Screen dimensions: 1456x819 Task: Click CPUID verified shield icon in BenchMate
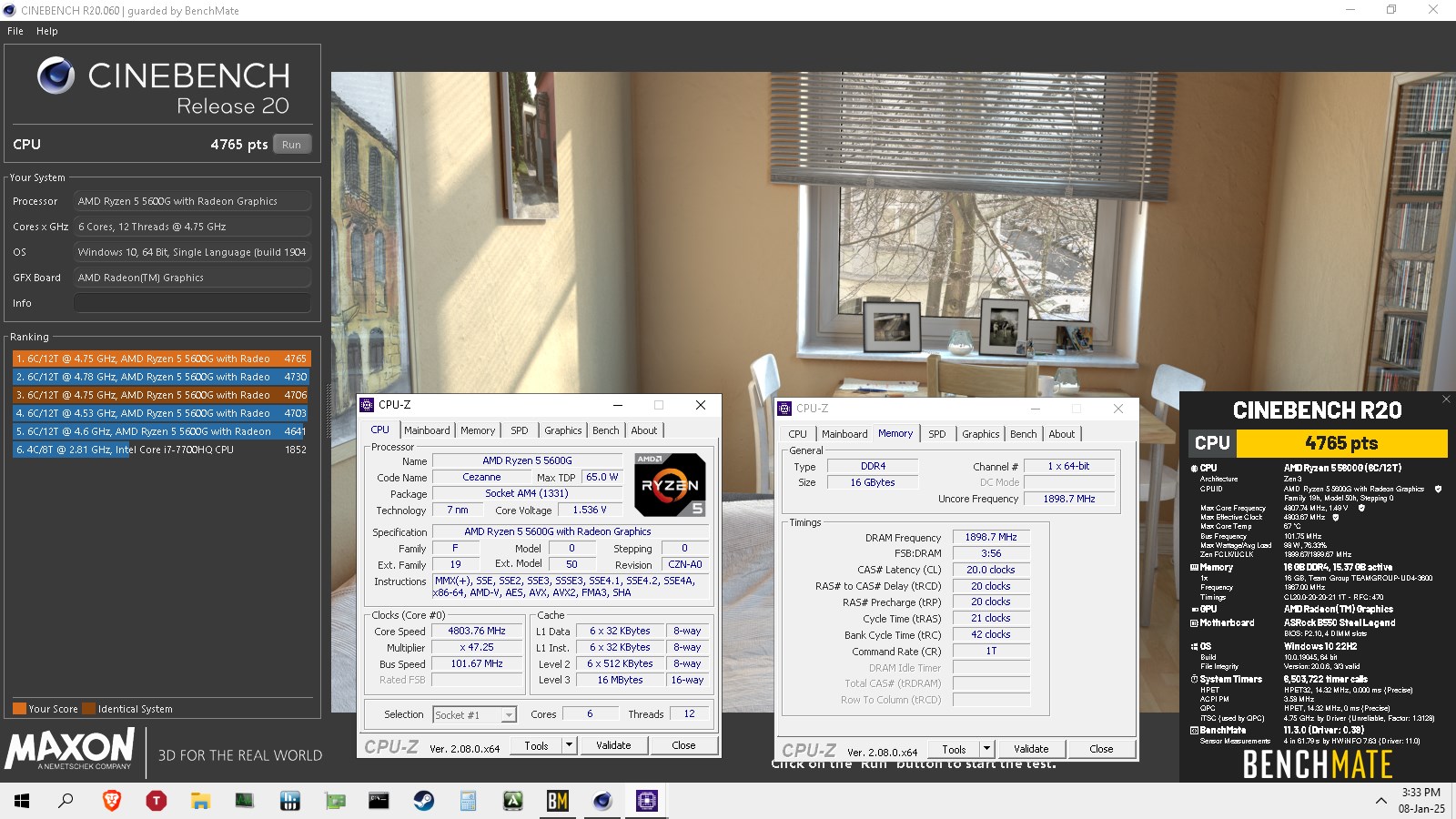[x=1438, y=489]
